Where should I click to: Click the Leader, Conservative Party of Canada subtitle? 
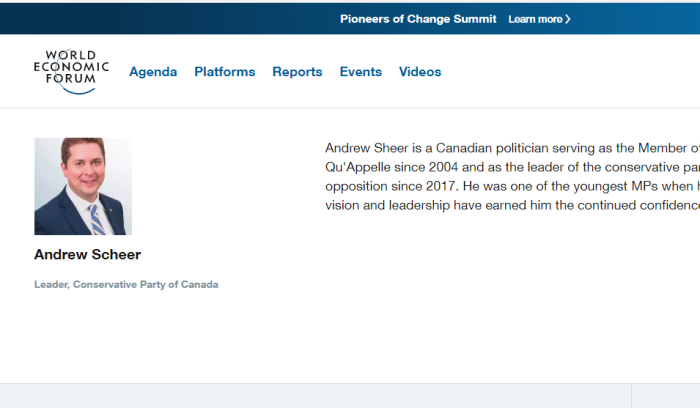(x=126, y=284)
